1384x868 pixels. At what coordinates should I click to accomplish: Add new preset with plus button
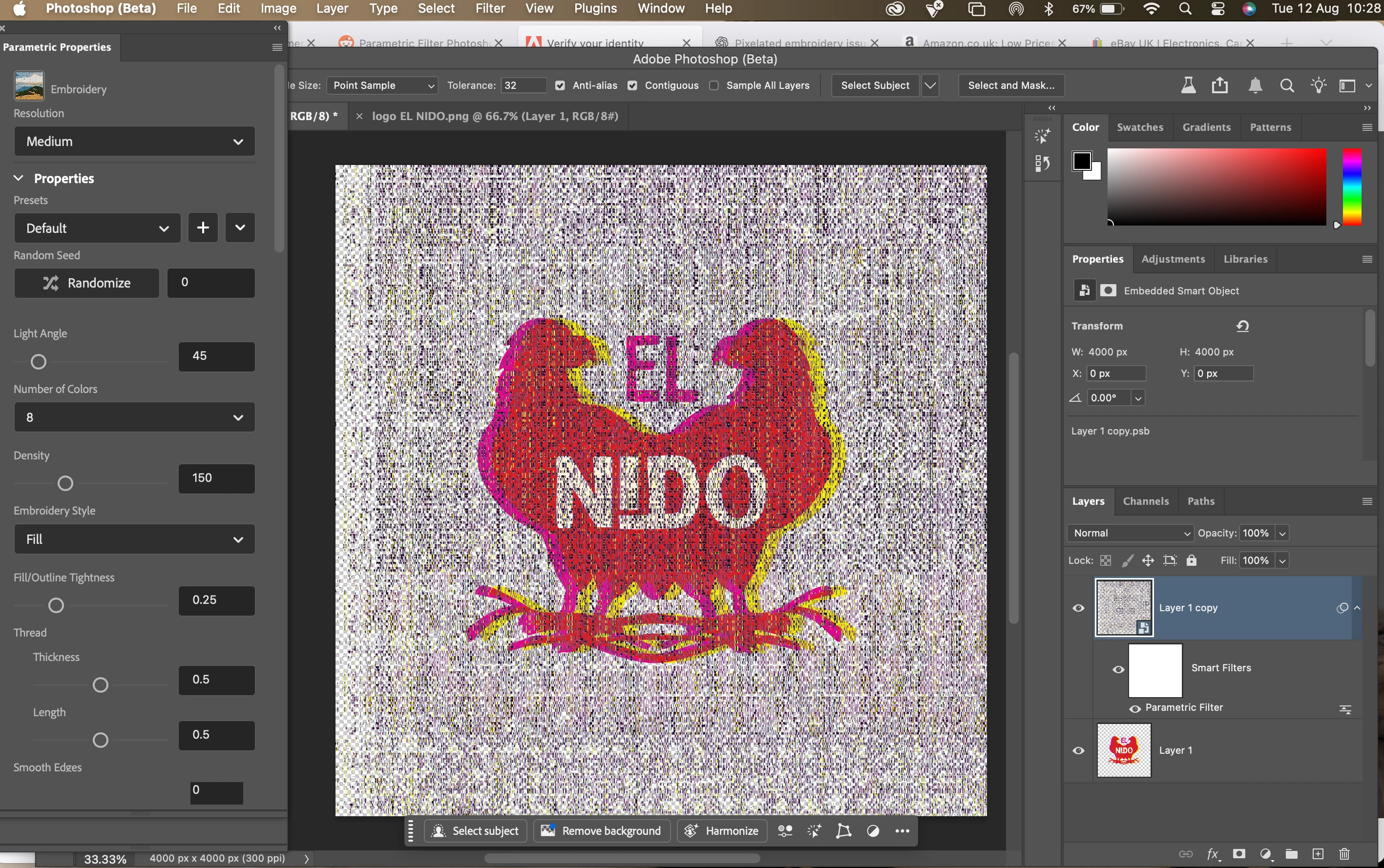[x=203, y=228]
